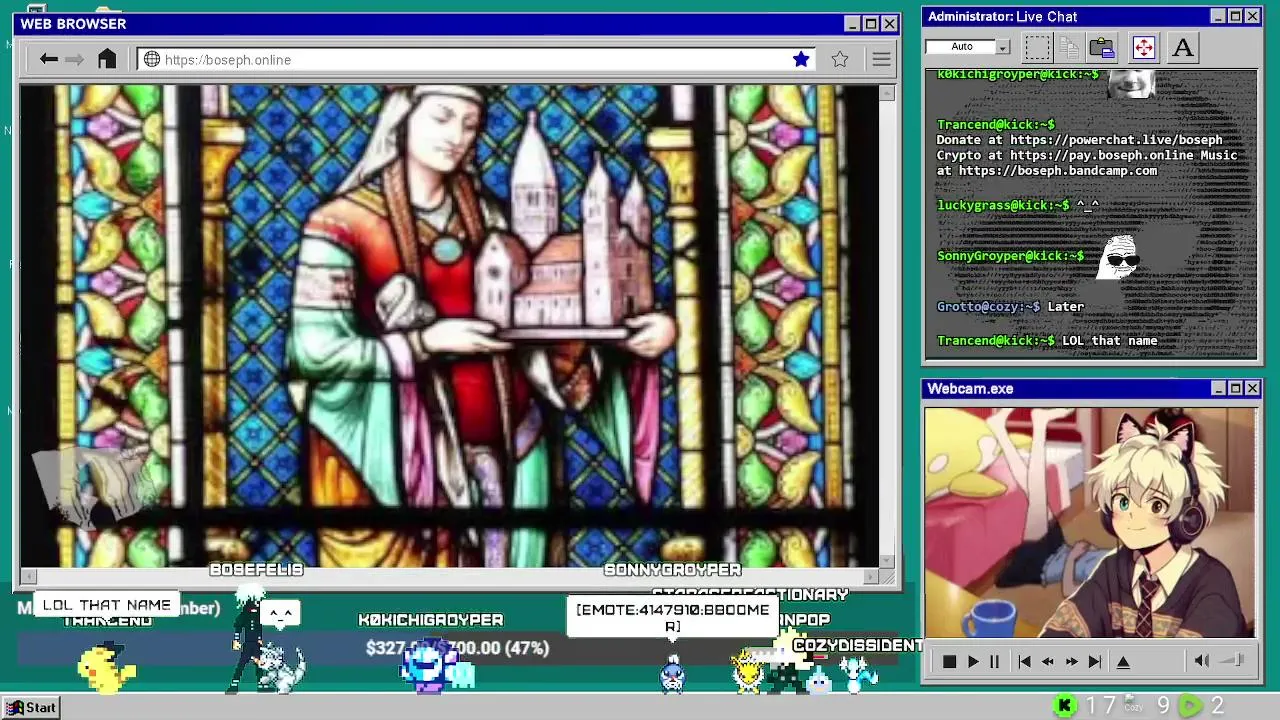The width and height of the screenshot is (1280, 720).
Task: Click the browser horizontal scrollbar left arrow
Action: tap(29, 576)
